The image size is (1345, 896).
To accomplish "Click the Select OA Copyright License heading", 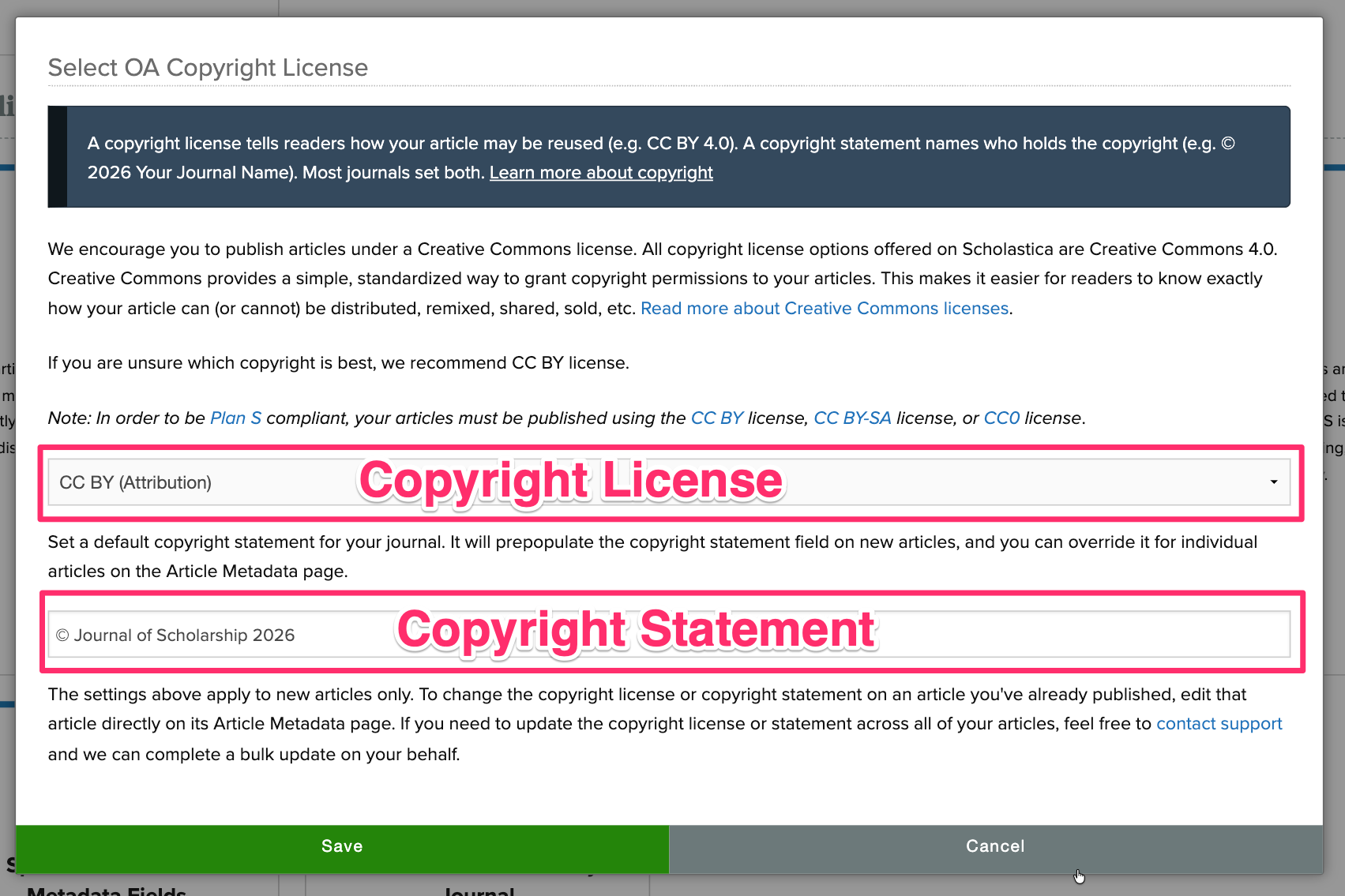I will (x=208, y=68).
